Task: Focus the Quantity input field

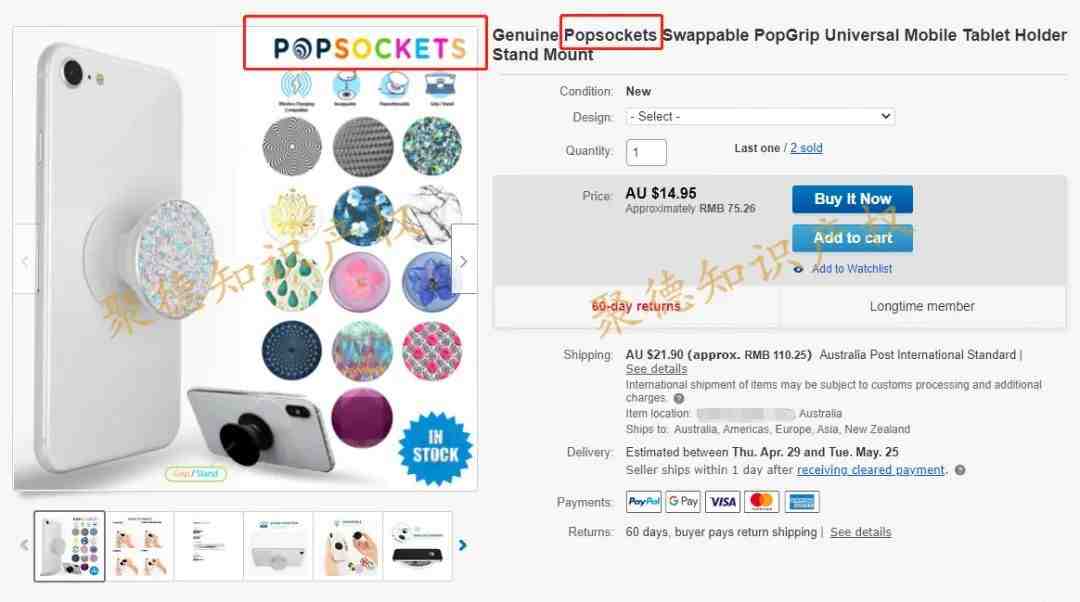Action: 646,152
